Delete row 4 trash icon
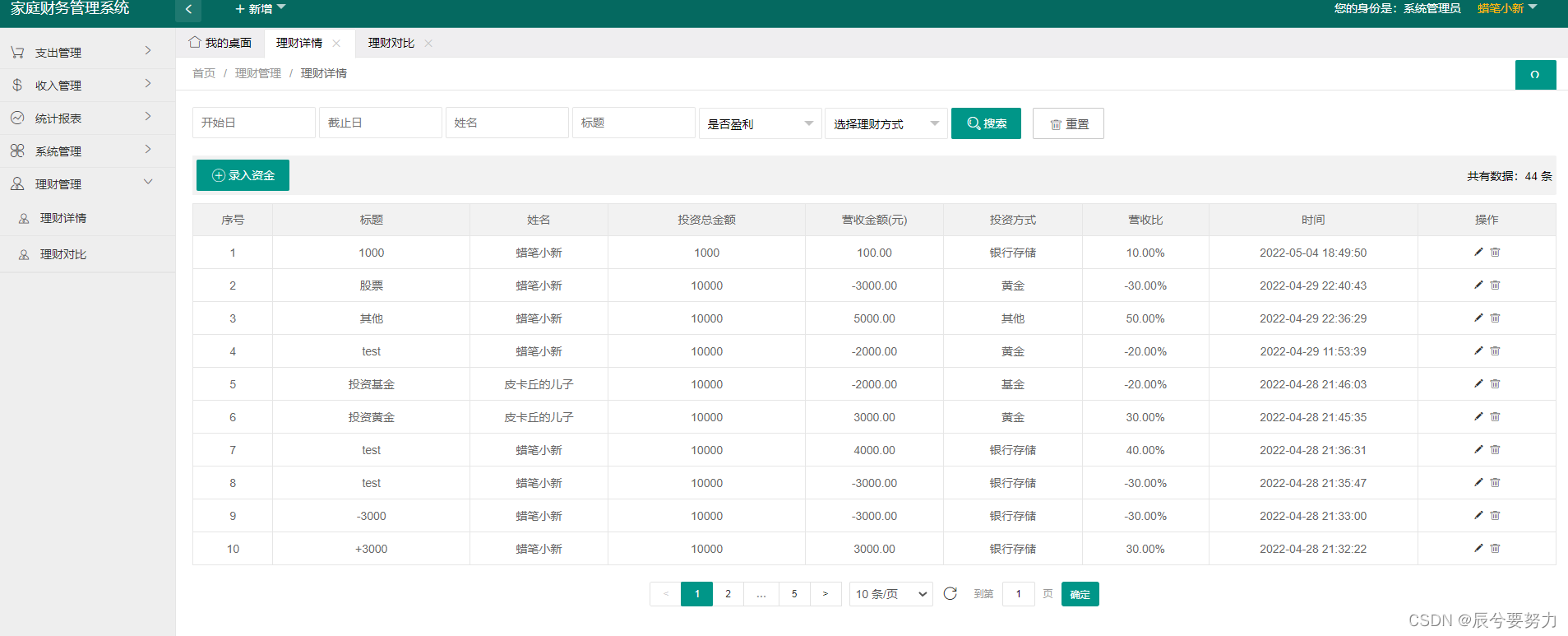 coord(1495,350)
